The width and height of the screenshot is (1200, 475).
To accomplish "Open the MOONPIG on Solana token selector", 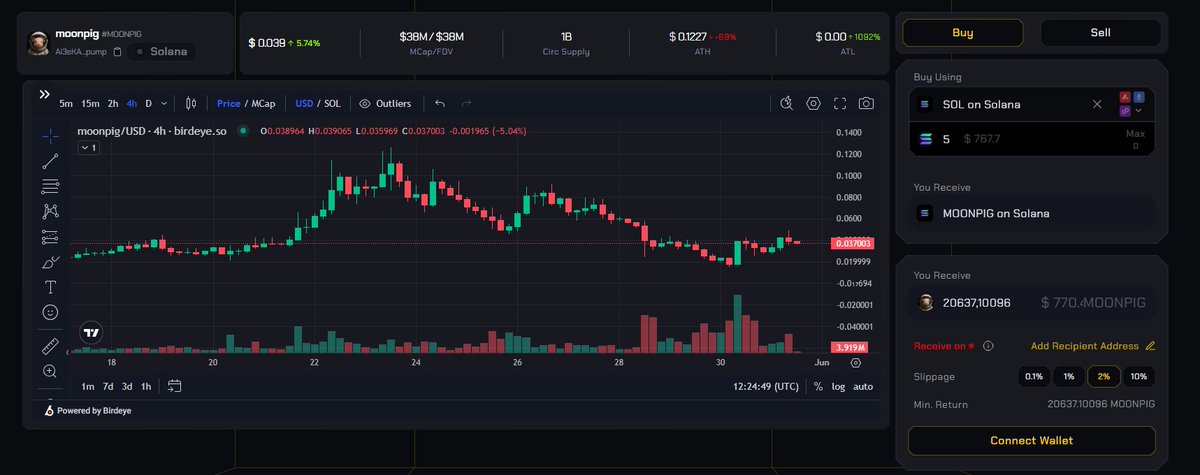I will [1032, 213].
